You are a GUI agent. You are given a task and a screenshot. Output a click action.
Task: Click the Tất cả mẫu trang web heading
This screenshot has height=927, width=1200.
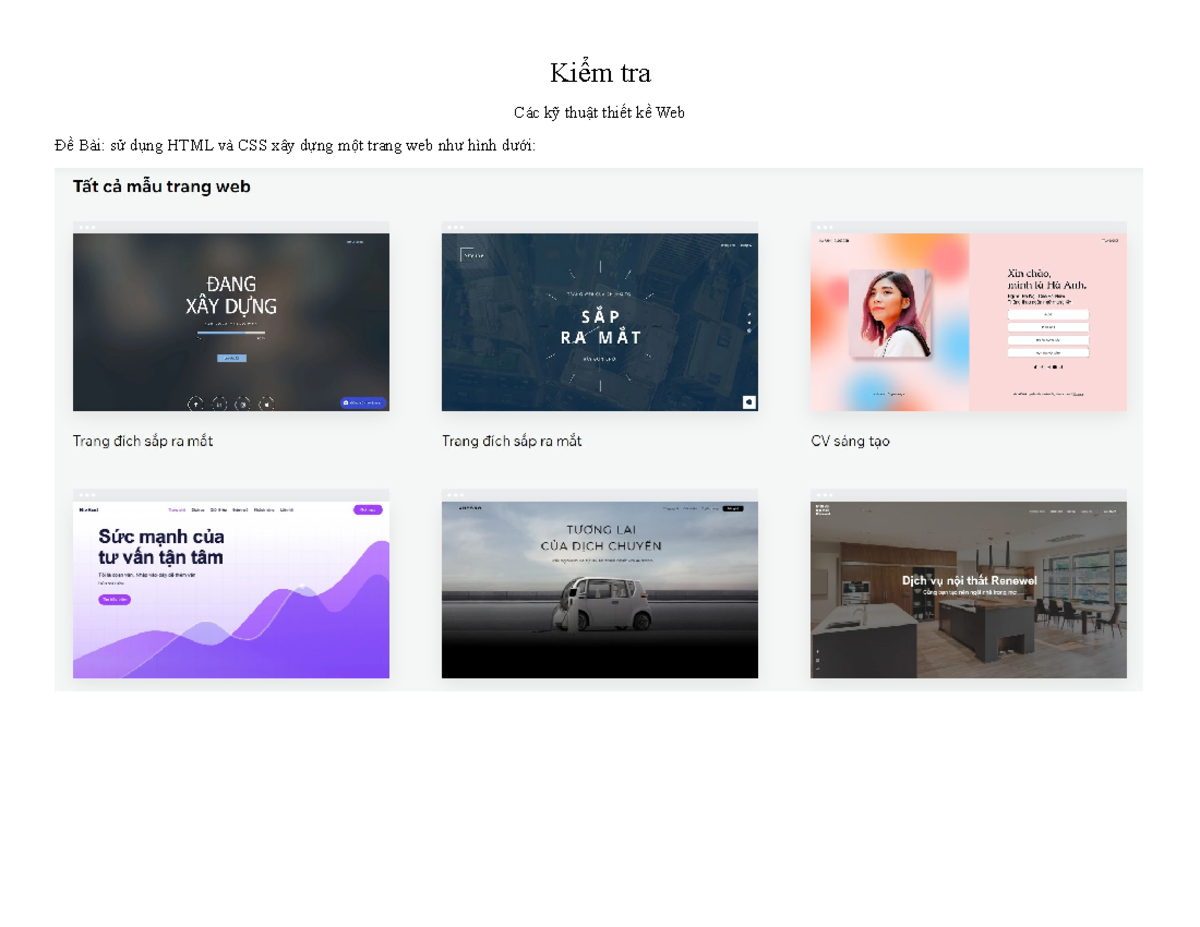coord(161,186)
